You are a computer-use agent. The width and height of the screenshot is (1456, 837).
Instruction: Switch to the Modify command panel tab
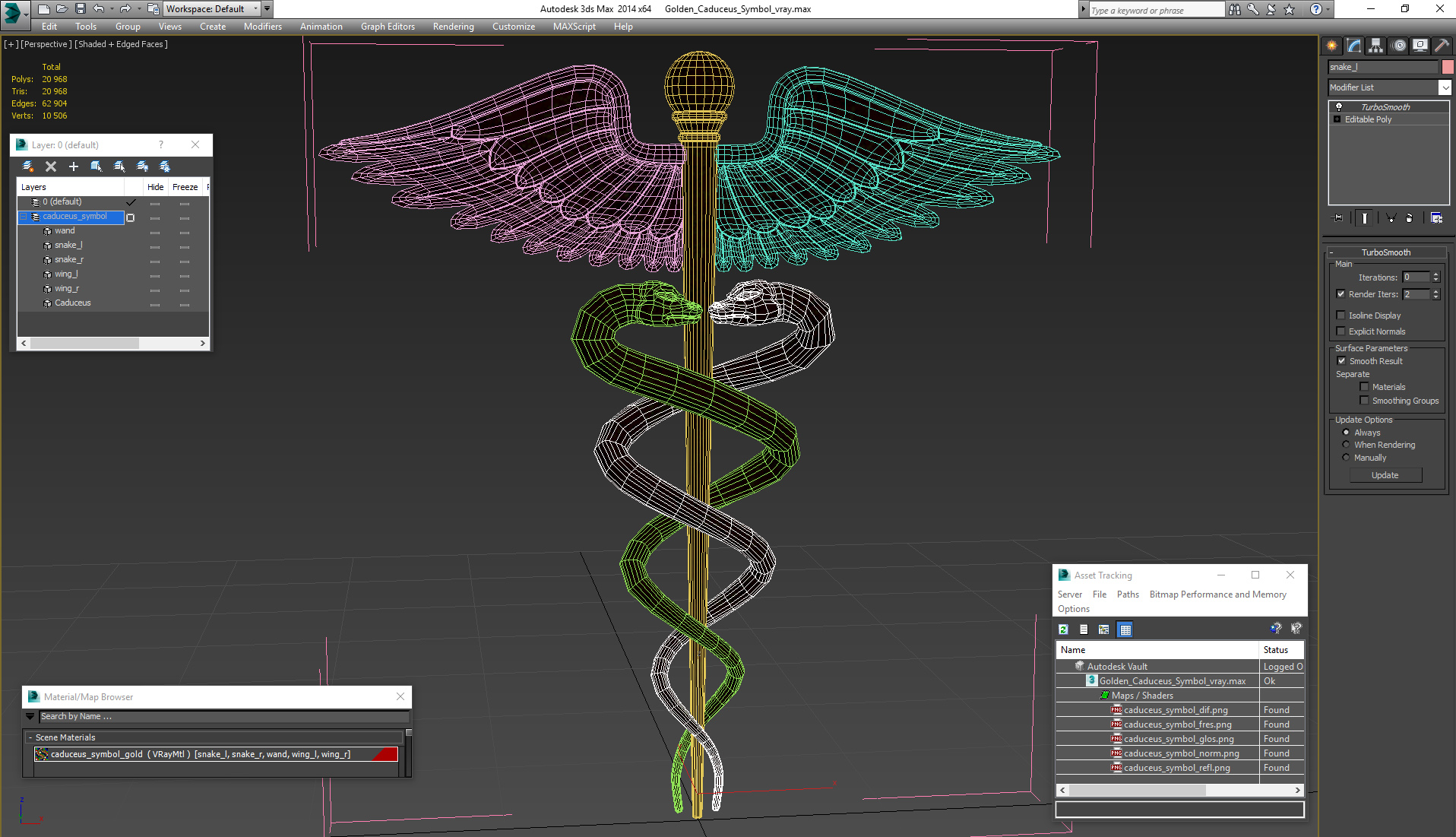pos(1354,46)
